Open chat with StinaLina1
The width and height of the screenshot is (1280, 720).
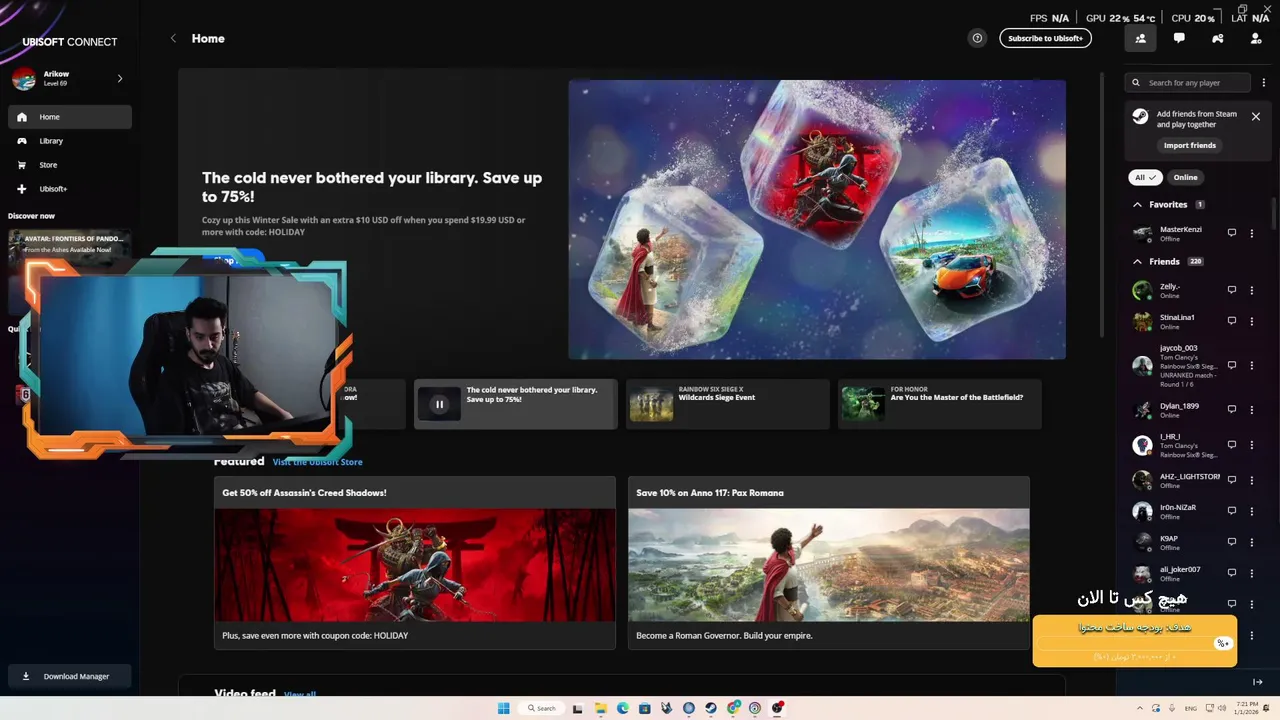(1232, 321)
